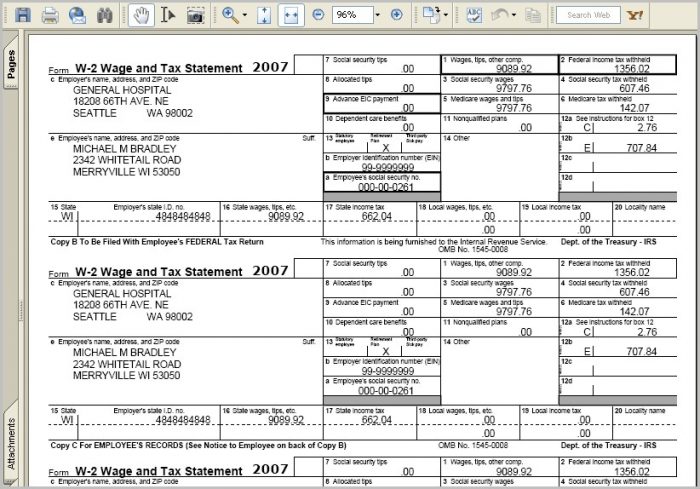Click the Copy C address line 2342 WHITETAIL ROAD
Image resolution: width=700 pixels, height=489 pixels.
click(127, 364)
